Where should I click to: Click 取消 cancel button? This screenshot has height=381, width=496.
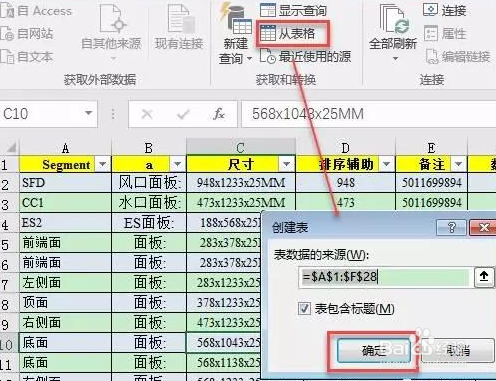click(x=458, y=351)
